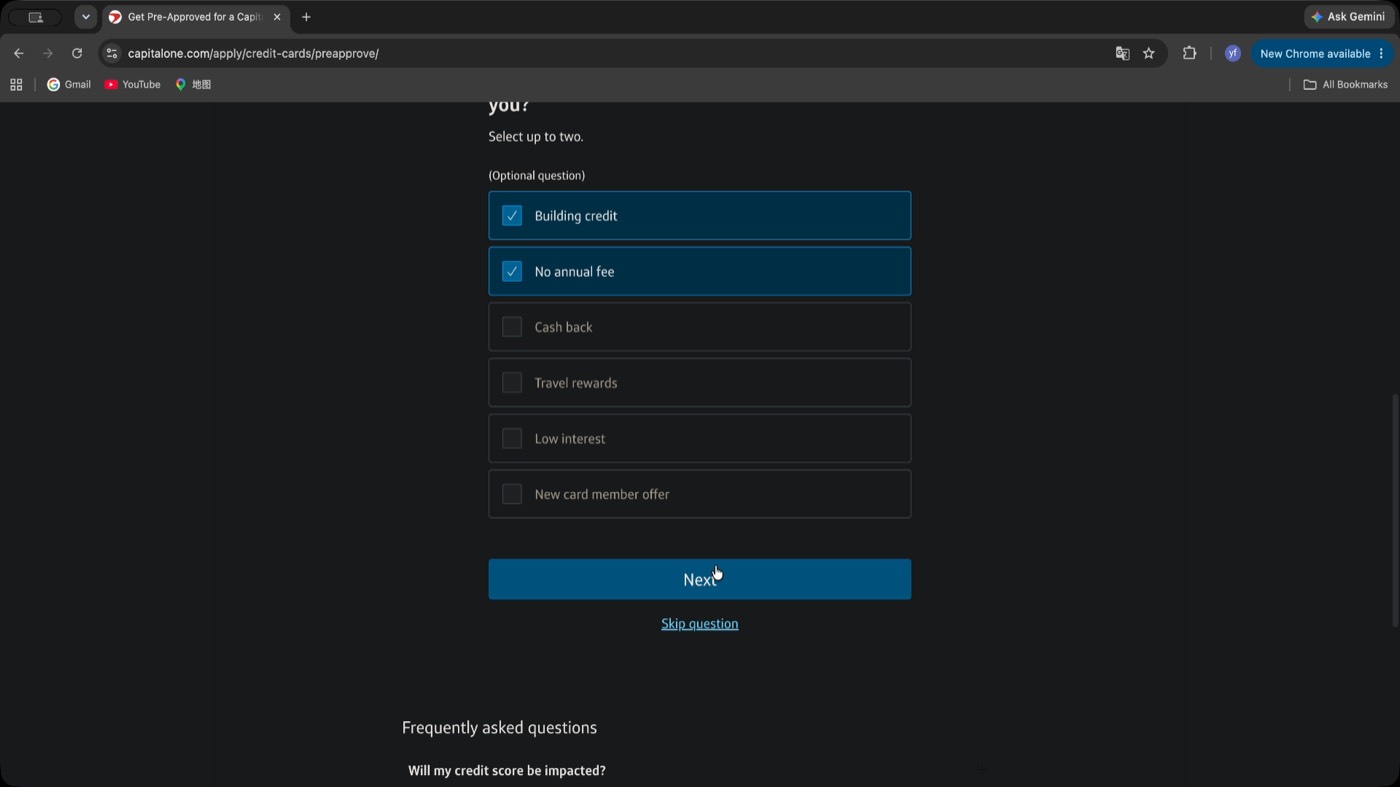This screenshot has width=1400, height=787.
Task: Expand the 'Will my credit score be impacted?' question
Action: (x=507, y=771)
